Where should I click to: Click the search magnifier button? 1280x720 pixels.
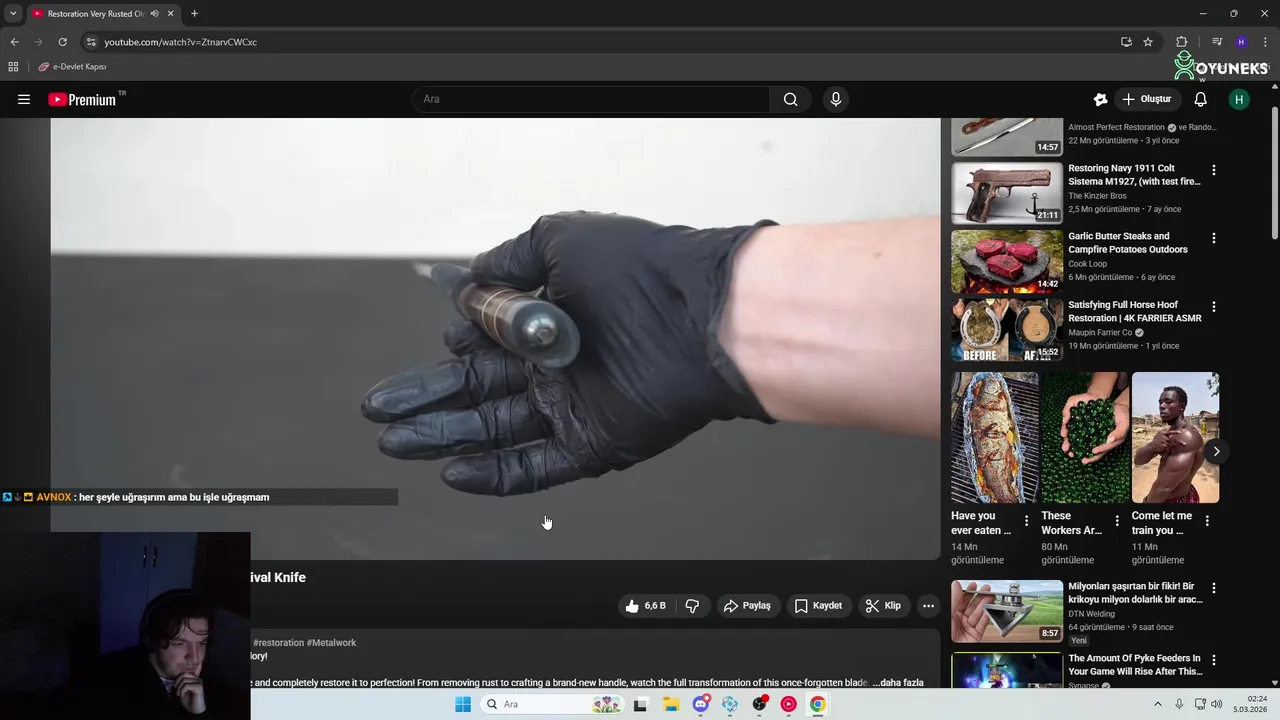790,99
